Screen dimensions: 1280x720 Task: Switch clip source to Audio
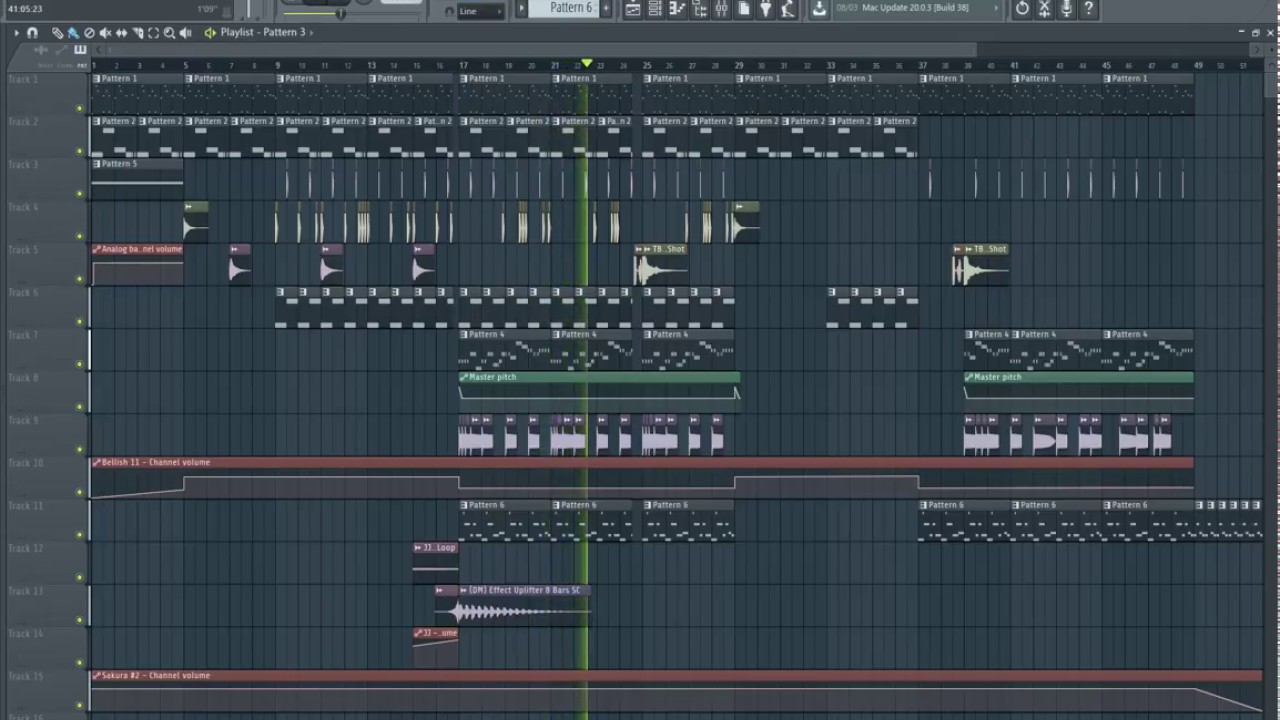(x=40, y=50)
